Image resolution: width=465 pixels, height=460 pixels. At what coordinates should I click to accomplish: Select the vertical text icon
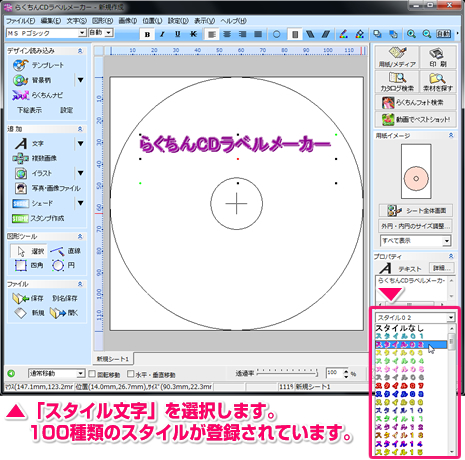point(295,34)
